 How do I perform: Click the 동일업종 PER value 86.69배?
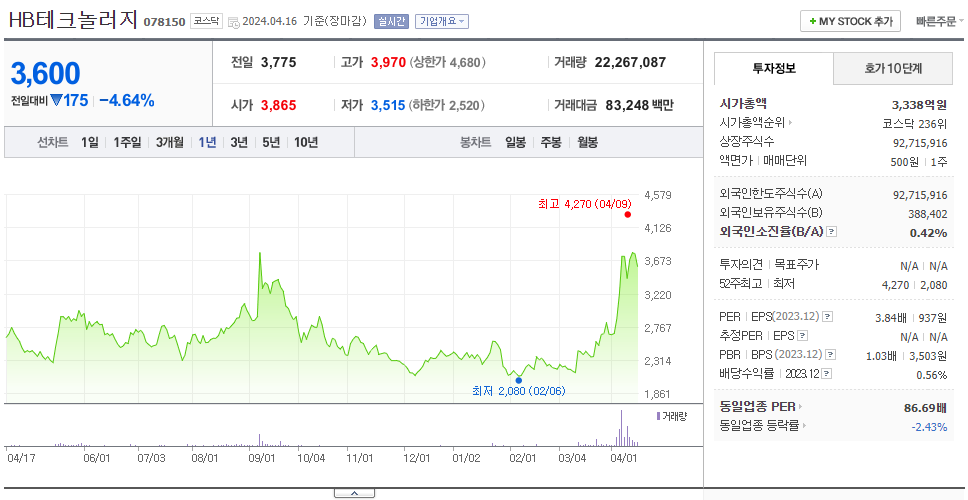coord(925,407)
